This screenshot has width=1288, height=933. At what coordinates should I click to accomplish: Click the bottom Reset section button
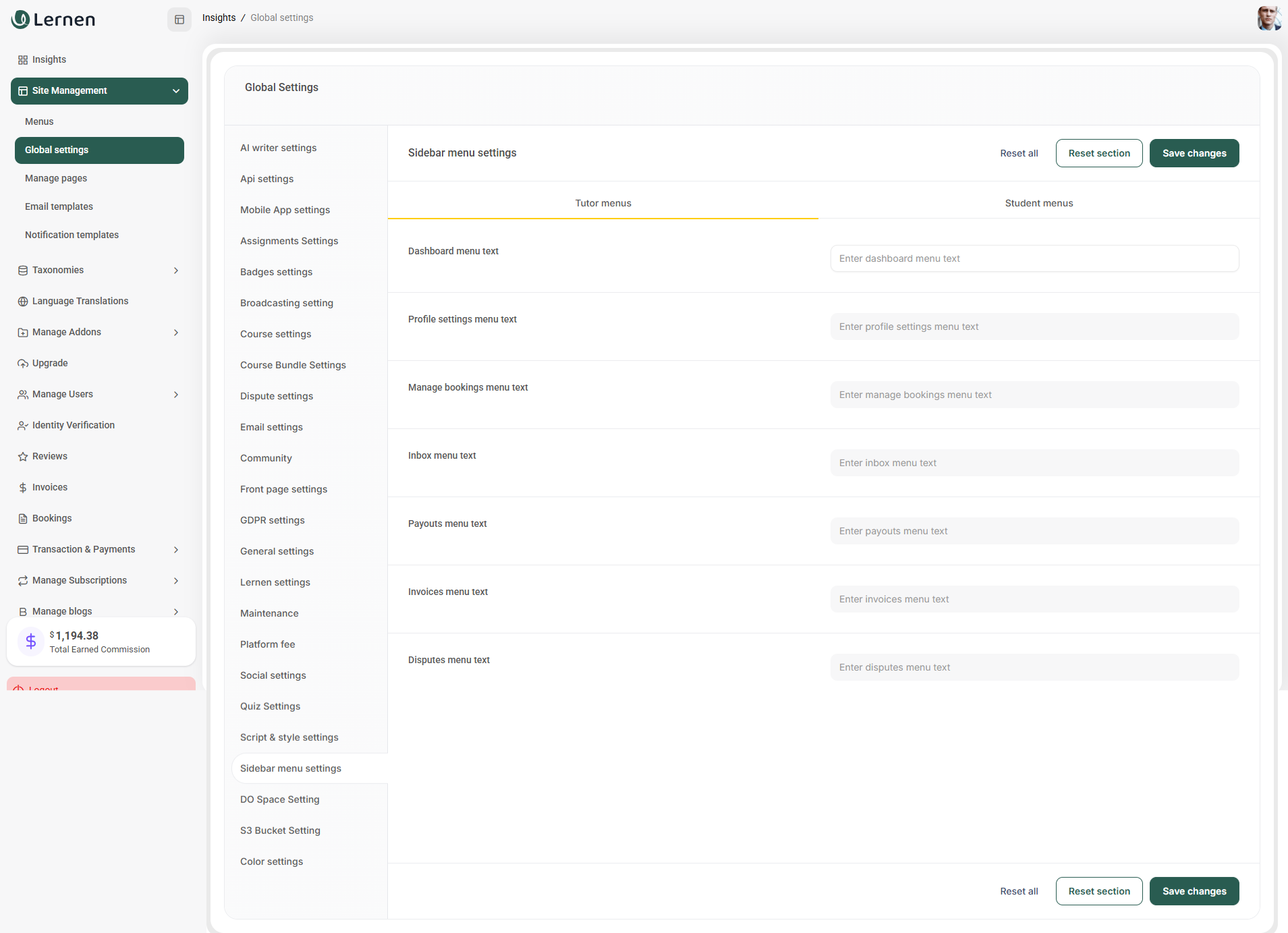pos(1098,891)
